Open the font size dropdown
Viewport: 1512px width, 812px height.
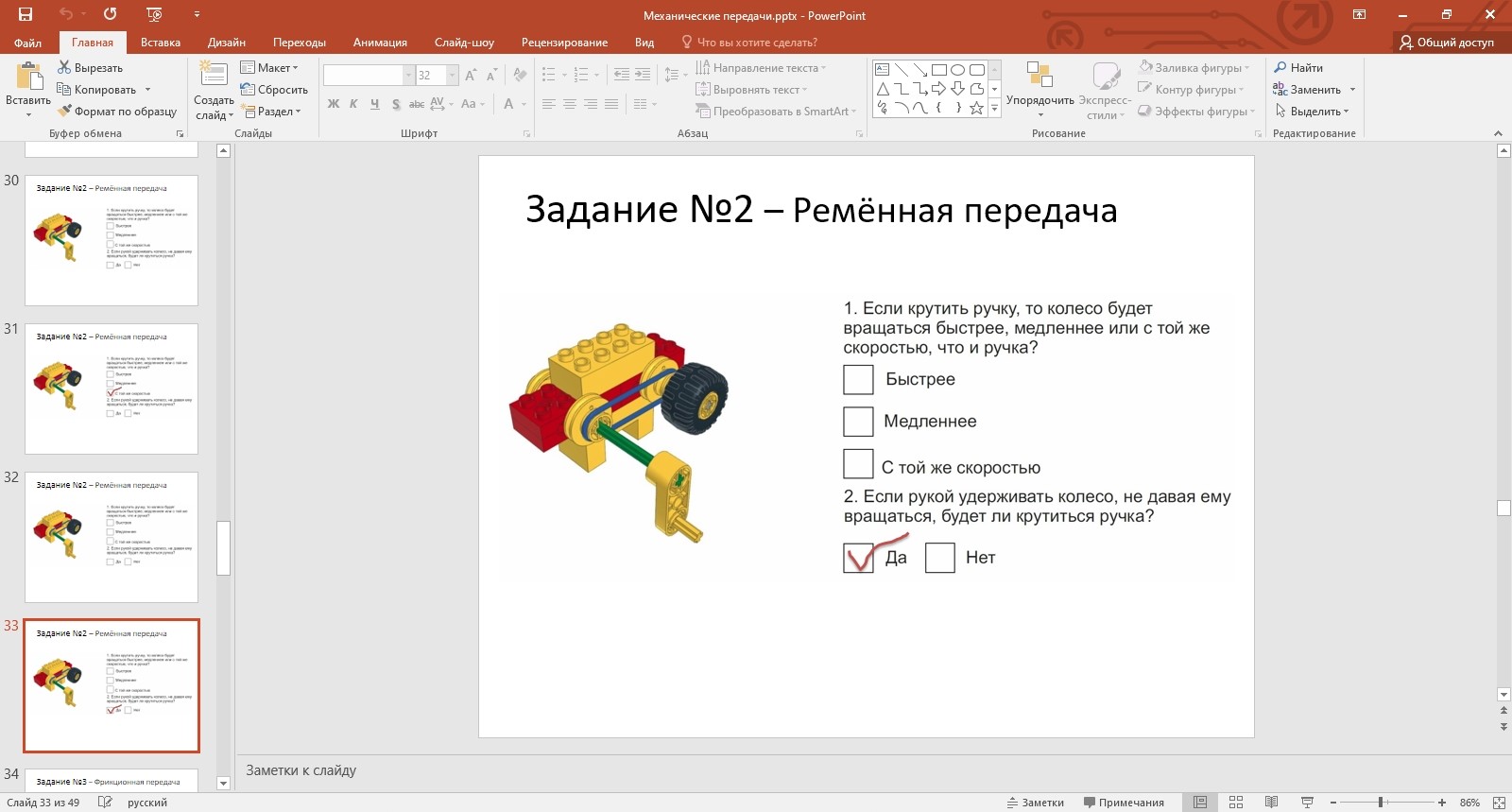point(453,76)
